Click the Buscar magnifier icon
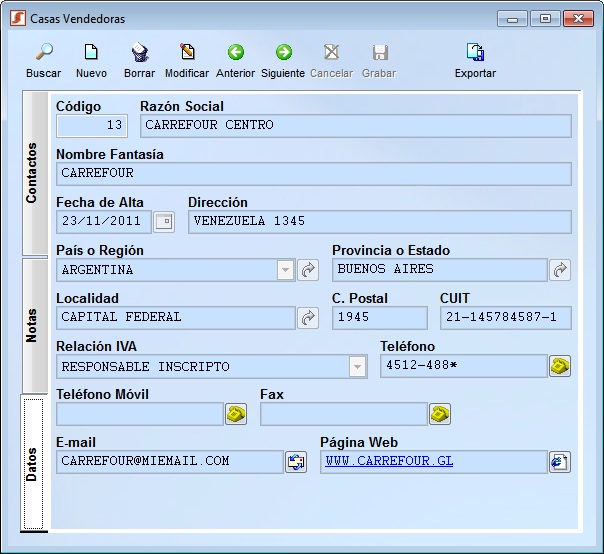 (x=44, y=52)
